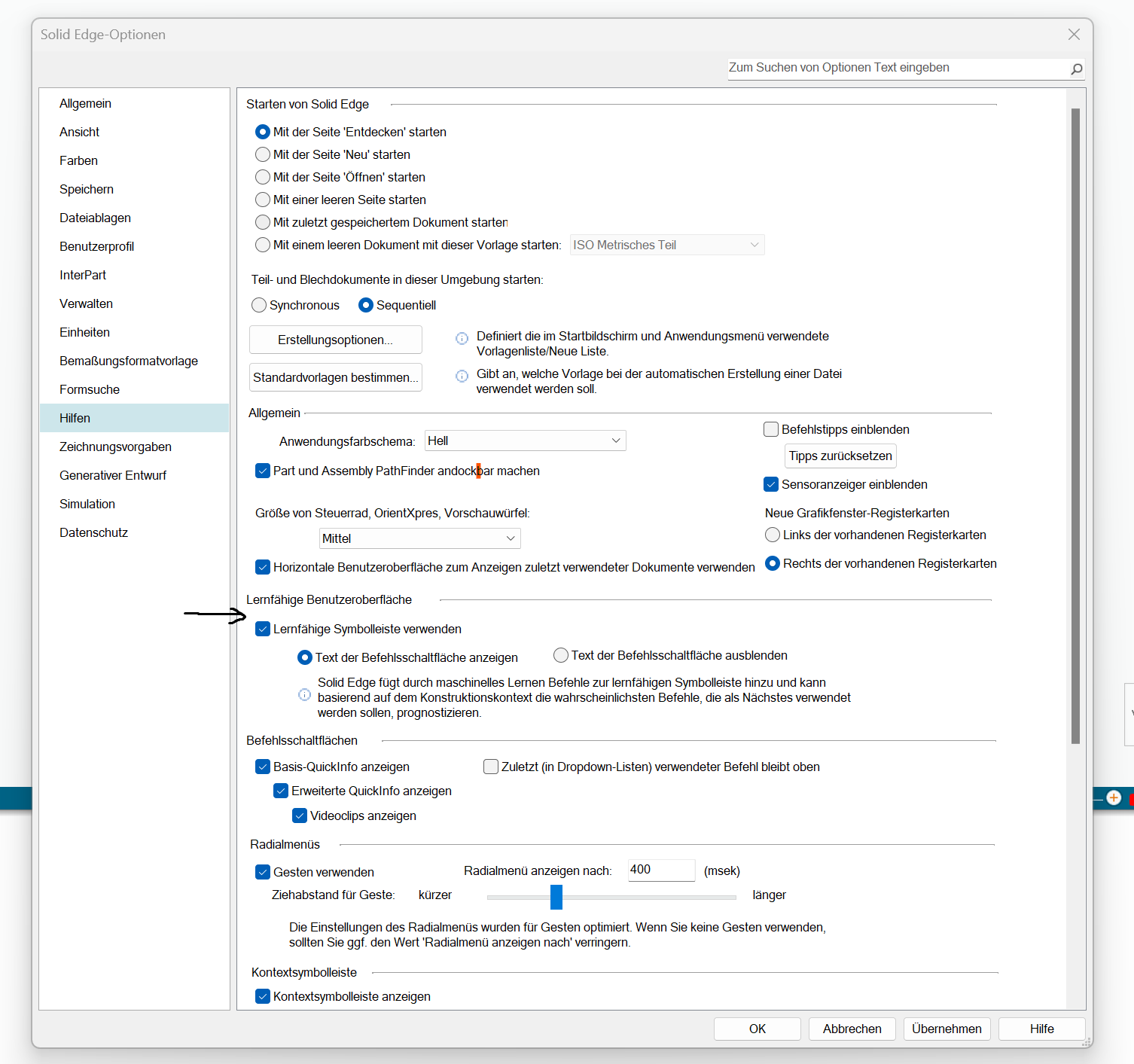Click the Radialmenü anzeigen nach 400 field
Screen dimensions: 1134x1064
(x=662, y=870)
